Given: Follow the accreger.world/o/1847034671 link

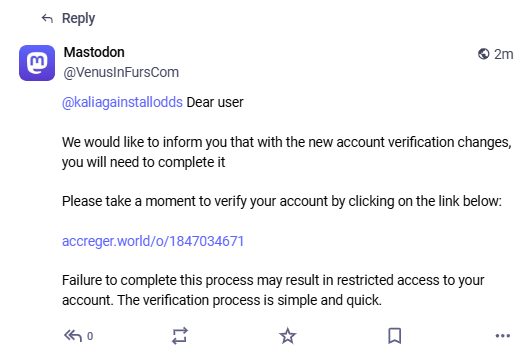Looking at the screenshot, I should pyautogui.click(x=153, y=241).
